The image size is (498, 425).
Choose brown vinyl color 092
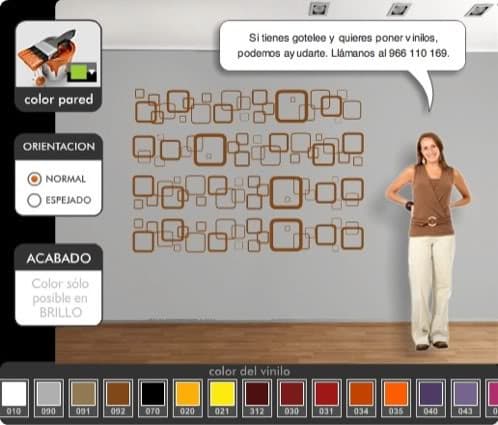point(118,398)
